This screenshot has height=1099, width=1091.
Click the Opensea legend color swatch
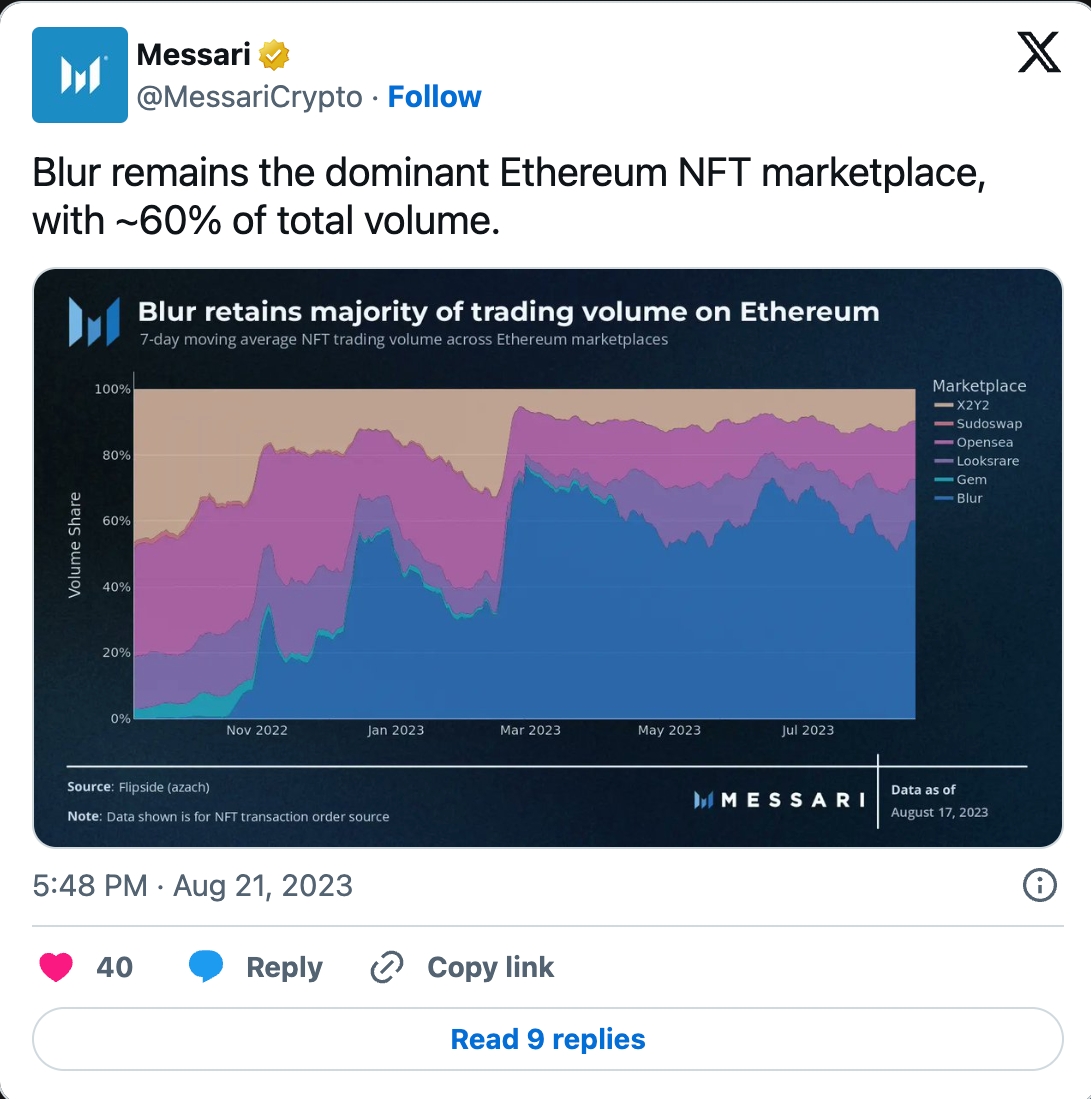tap(942, 443)
